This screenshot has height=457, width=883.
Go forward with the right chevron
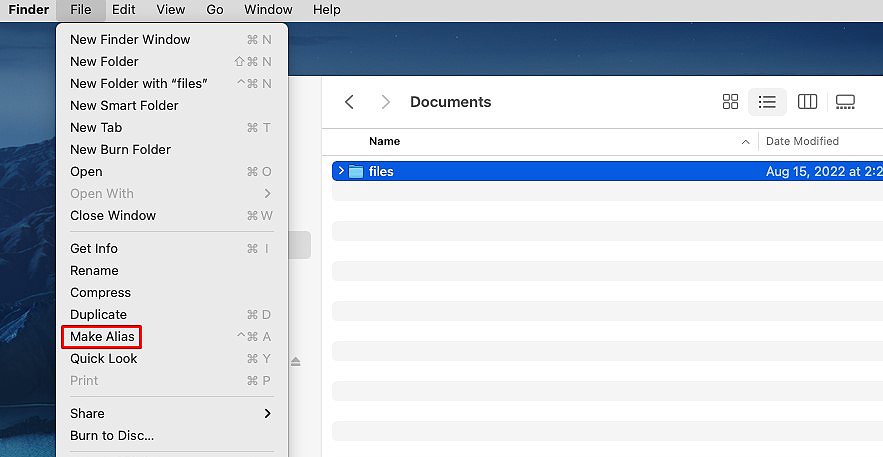click(x=386, y=102)
